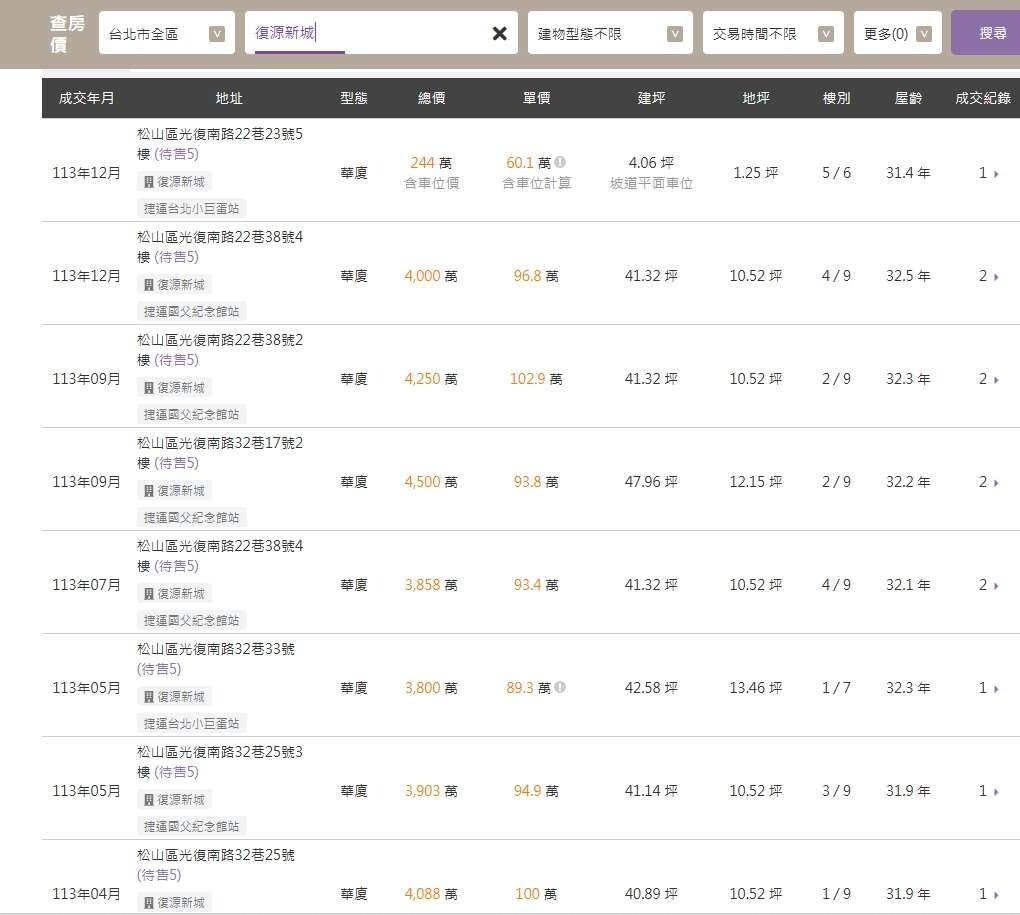
Task: Click 捷運台北小巨蛋站 tag in the 244 萬 row
Action: tap(191, 208)
